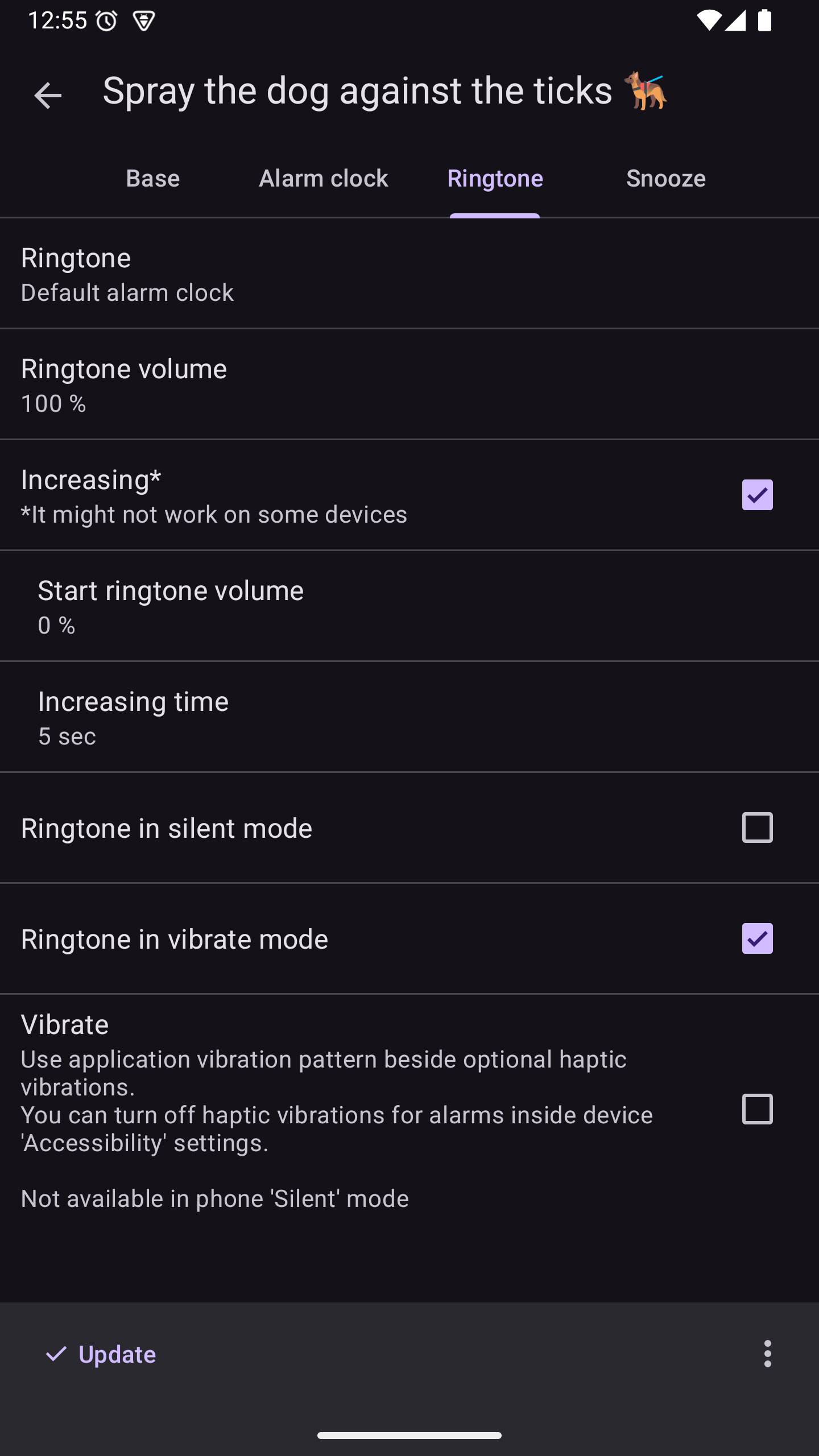Disable the Increasing volume checkbox
819x1456 pixels.
pos(757,495)
